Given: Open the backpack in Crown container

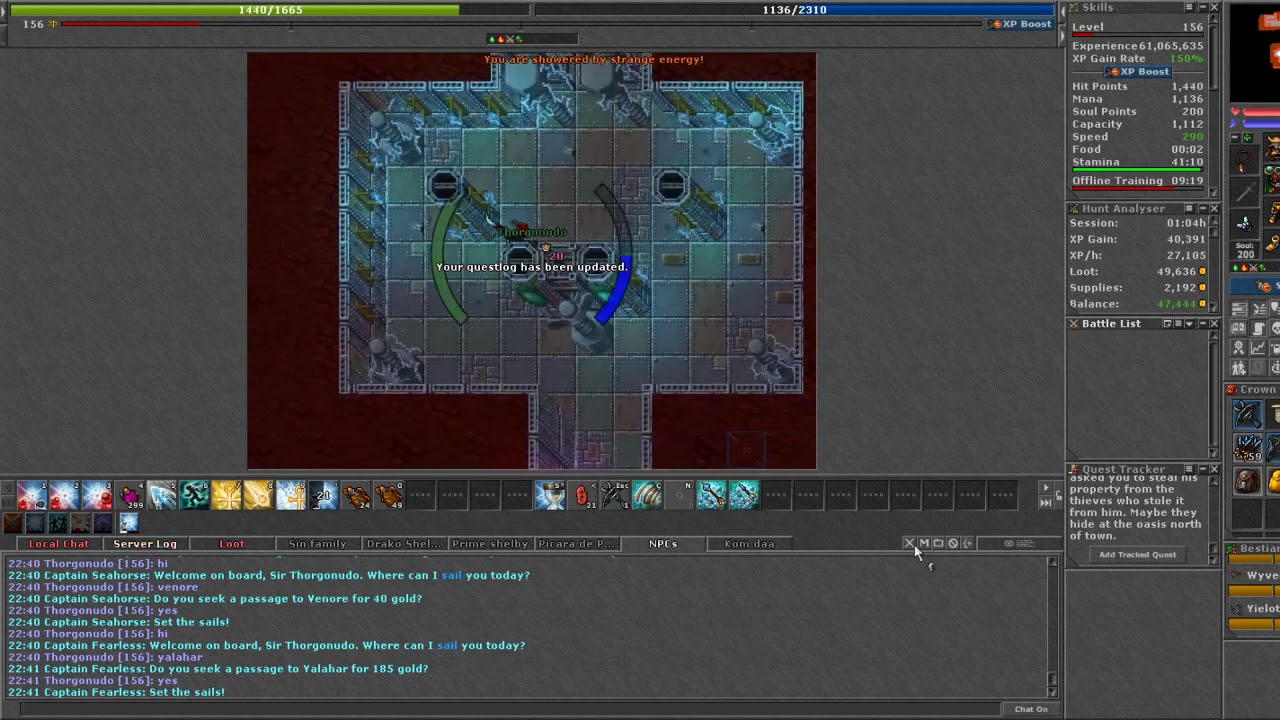Looking at the screenshot, I should coord(1247,482).
